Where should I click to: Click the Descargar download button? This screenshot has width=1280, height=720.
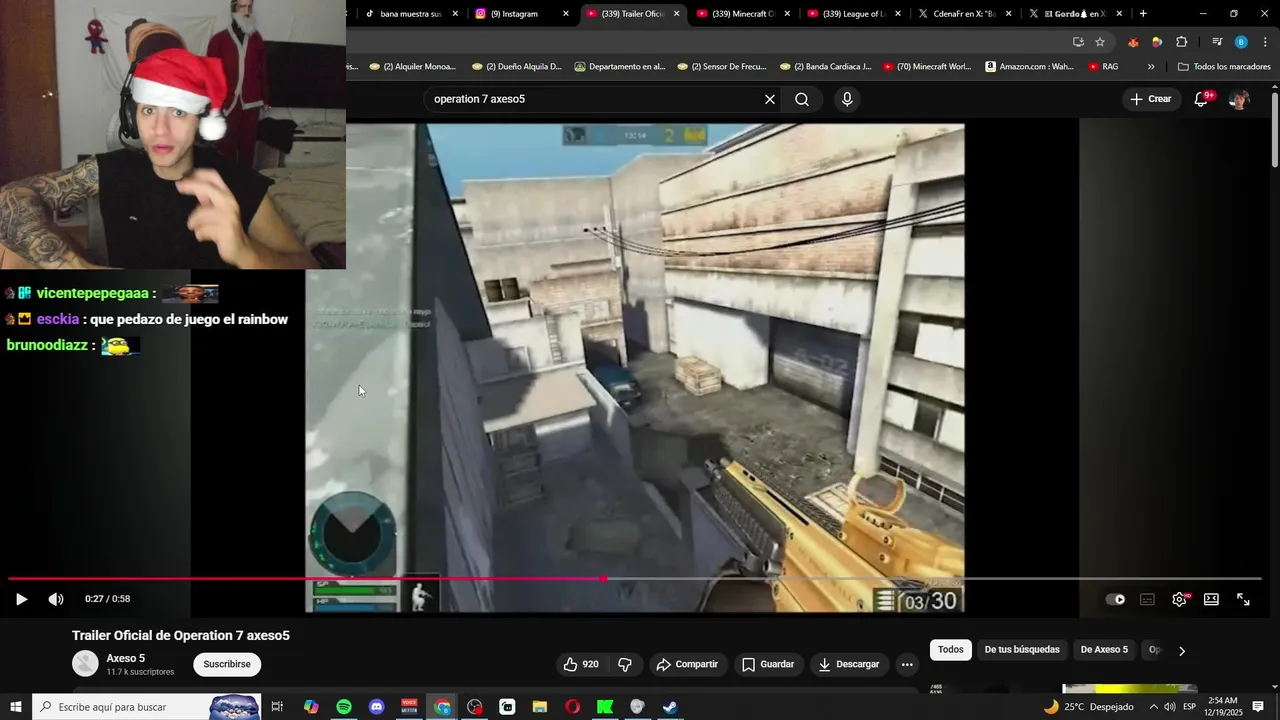(848, 664)
